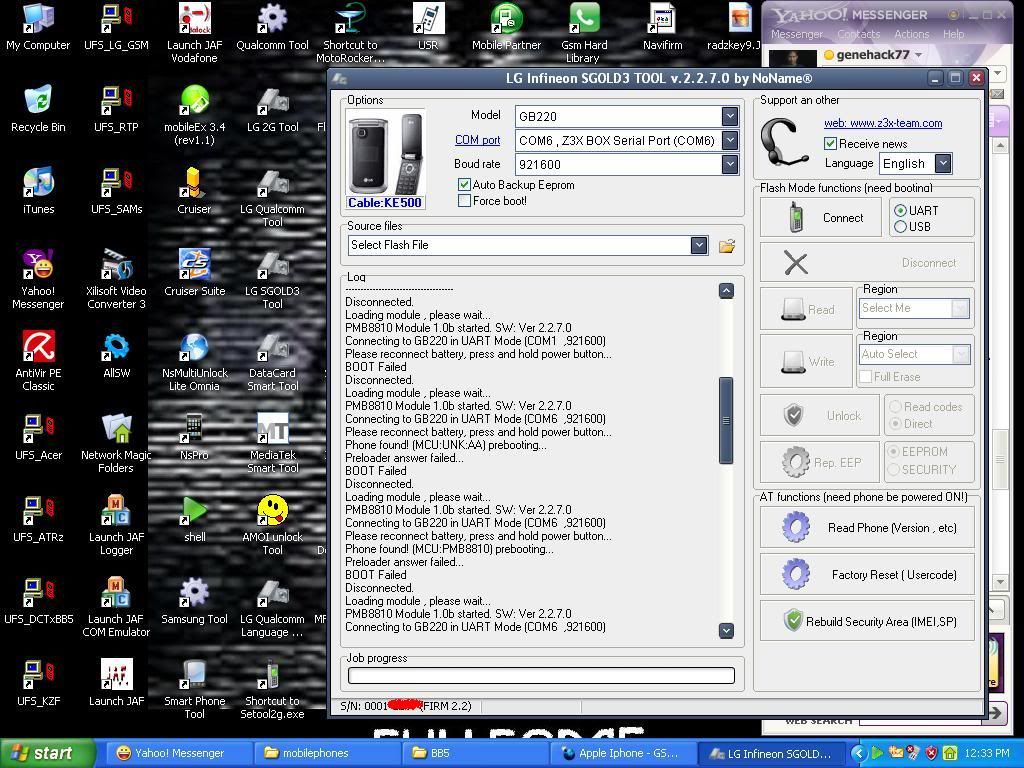
Task: Open the LG 2G Tool shortcut
Action: 272,109
